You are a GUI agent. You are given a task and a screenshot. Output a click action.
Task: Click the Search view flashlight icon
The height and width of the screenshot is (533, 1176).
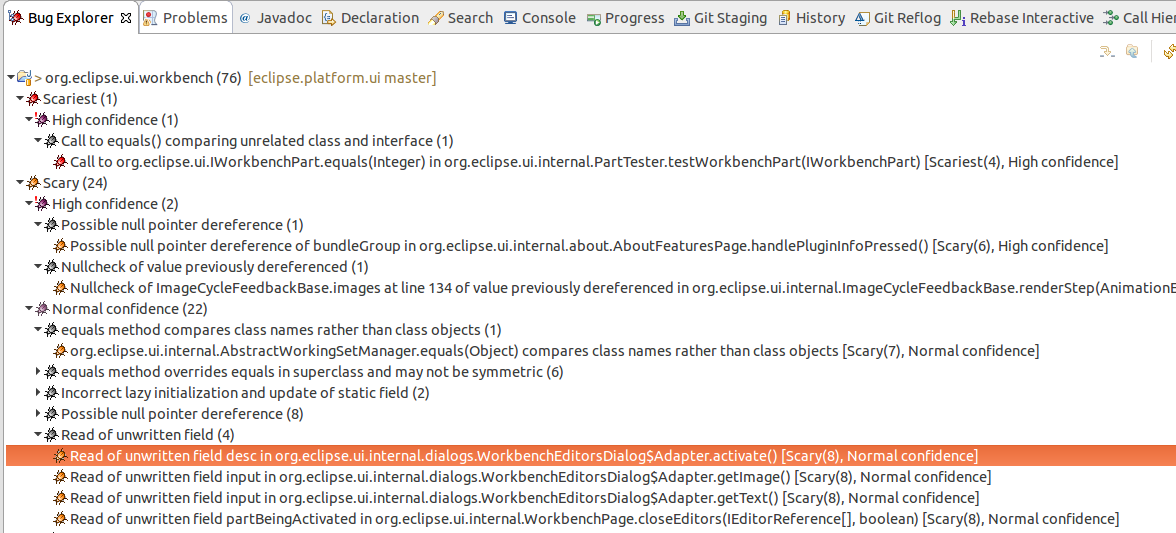click(436, 18)
